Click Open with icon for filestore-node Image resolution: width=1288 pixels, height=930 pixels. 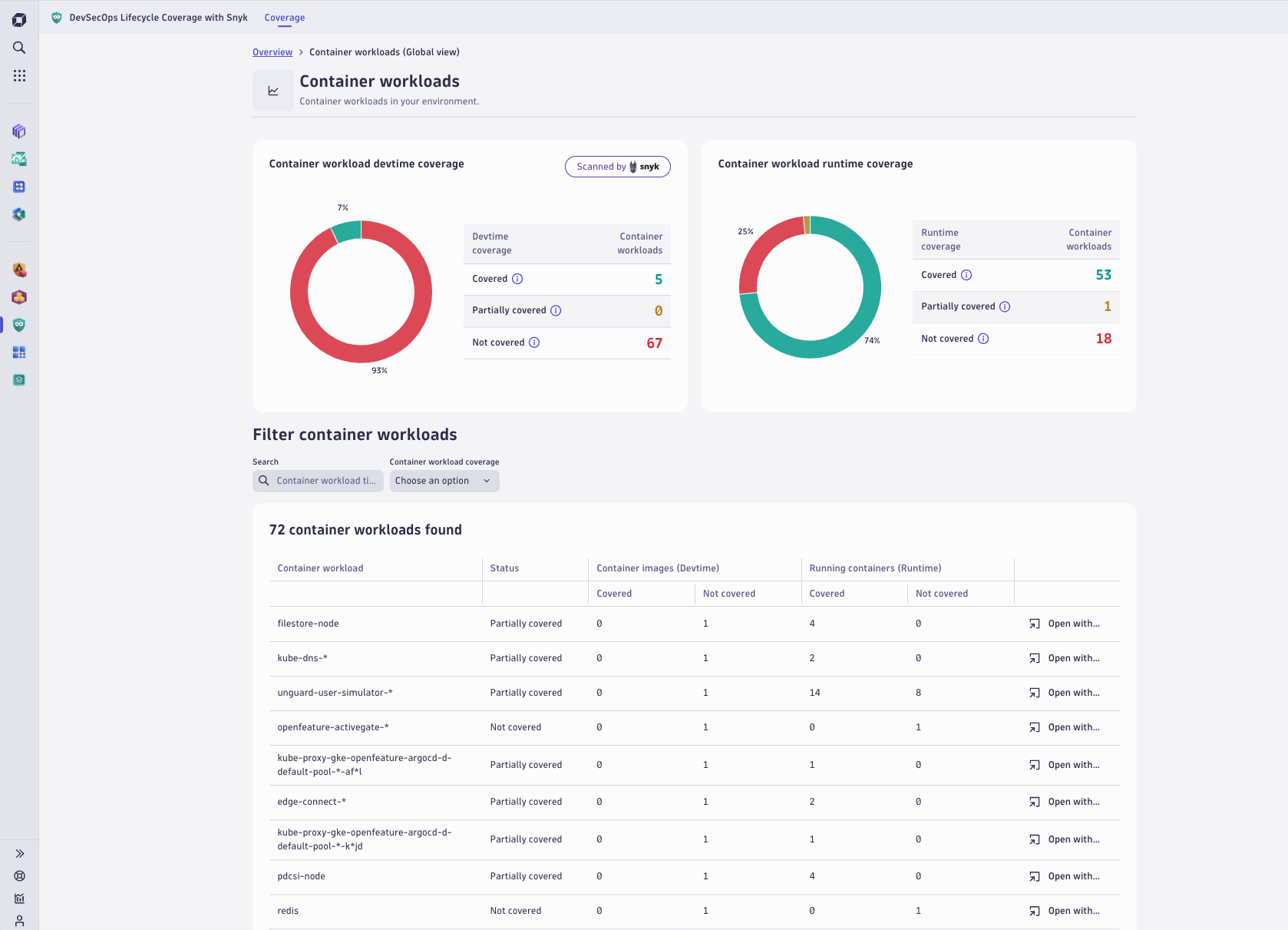[1035, 624]
